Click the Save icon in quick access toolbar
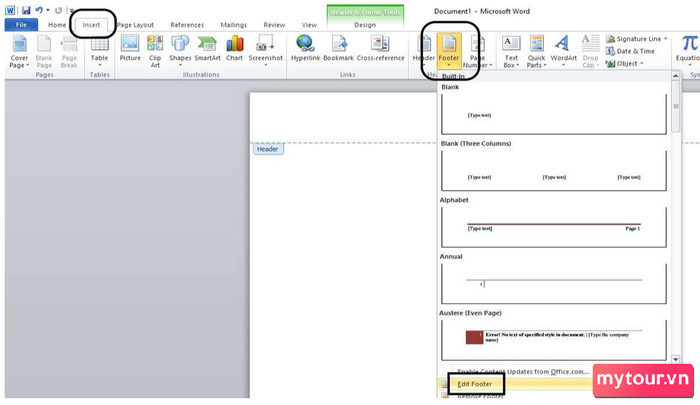The image size is (700, 405). tap(26, 10)
